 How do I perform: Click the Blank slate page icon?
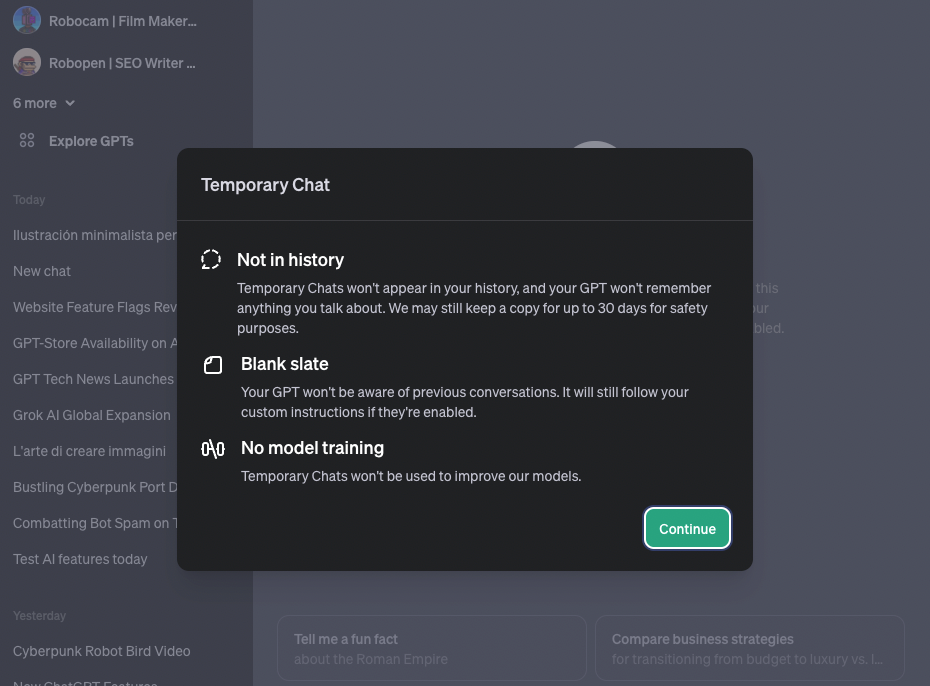213,365
